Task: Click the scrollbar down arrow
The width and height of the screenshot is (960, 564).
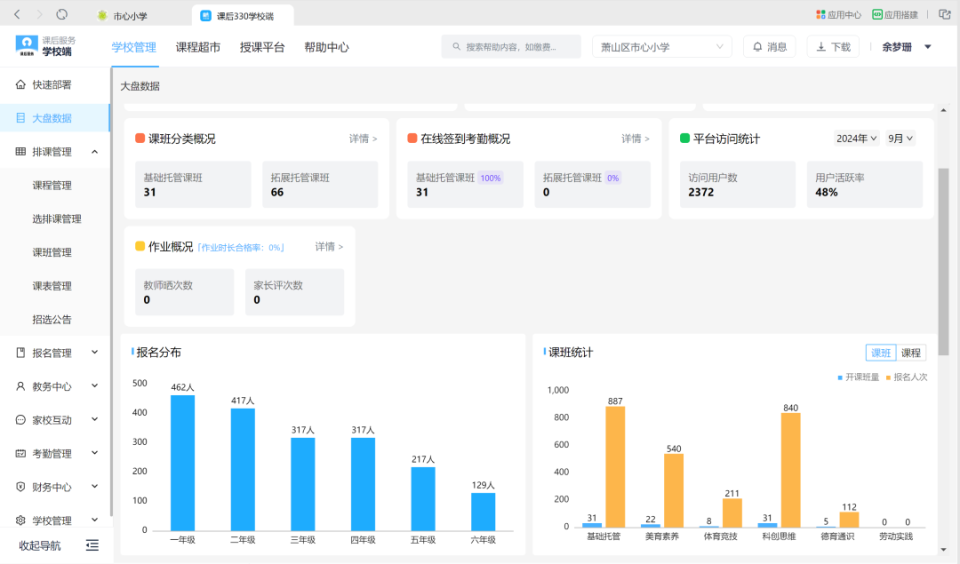Action: pyautogui.click(x=943, y=549)
